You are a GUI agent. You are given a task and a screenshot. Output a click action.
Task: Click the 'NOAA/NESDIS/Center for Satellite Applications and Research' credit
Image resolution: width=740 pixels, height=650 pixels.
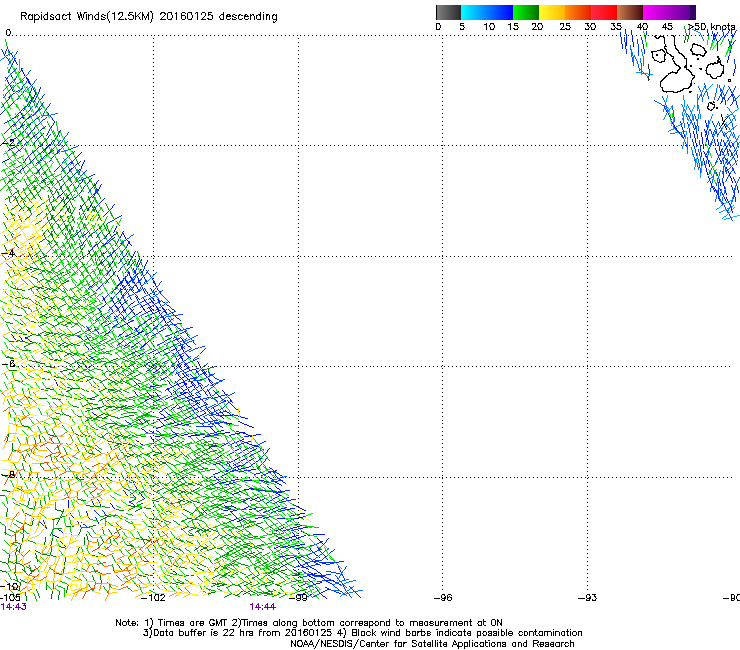tap(432, 644)
